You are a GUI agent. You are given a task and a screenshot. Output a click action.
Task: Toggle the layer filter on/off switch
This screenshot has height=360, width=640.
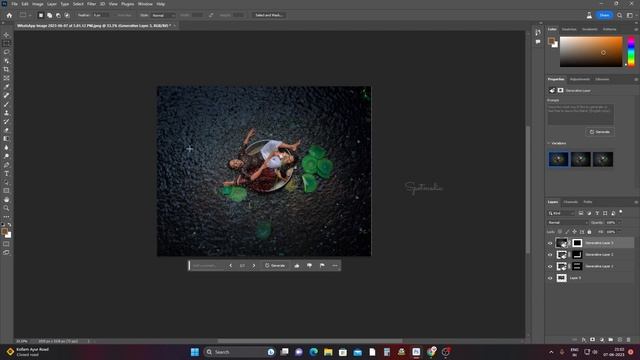pos(621,212)
